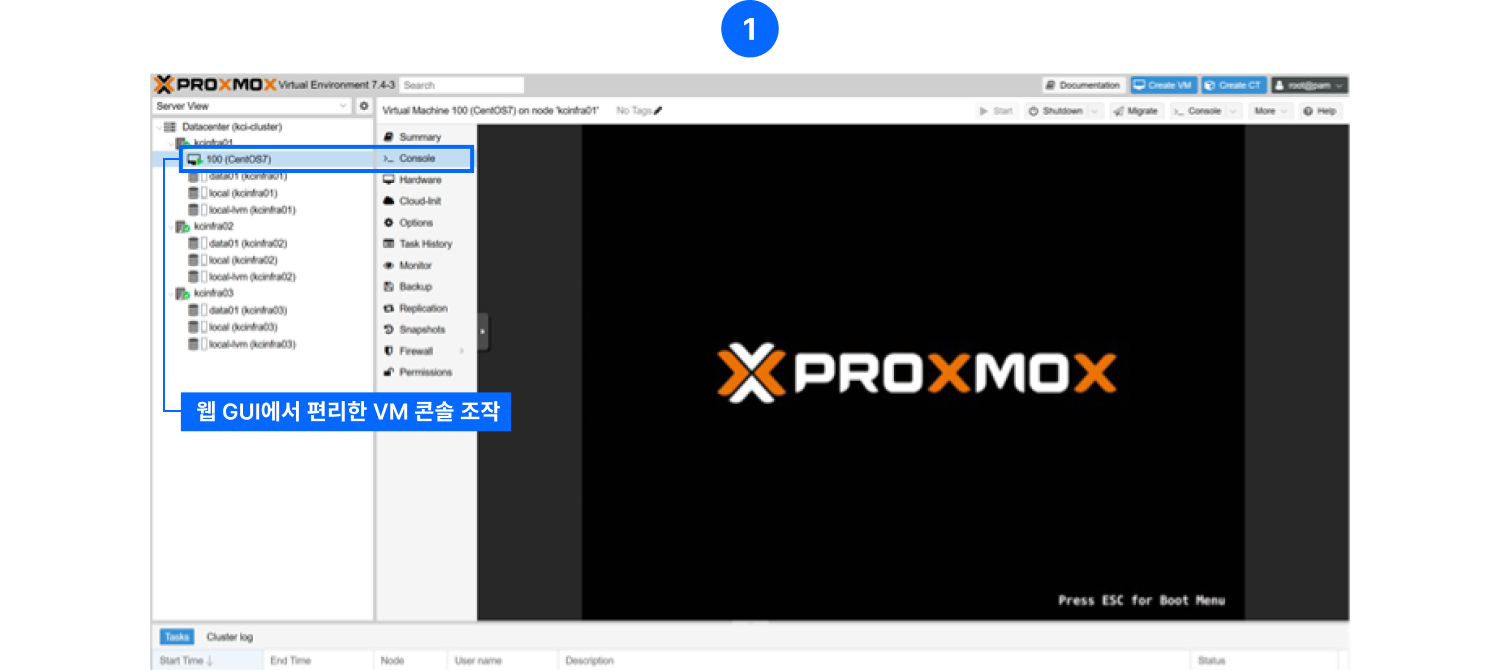Open Cloud-Init settings
This screenshot has height=670, width=1500.
click(420, 201)
